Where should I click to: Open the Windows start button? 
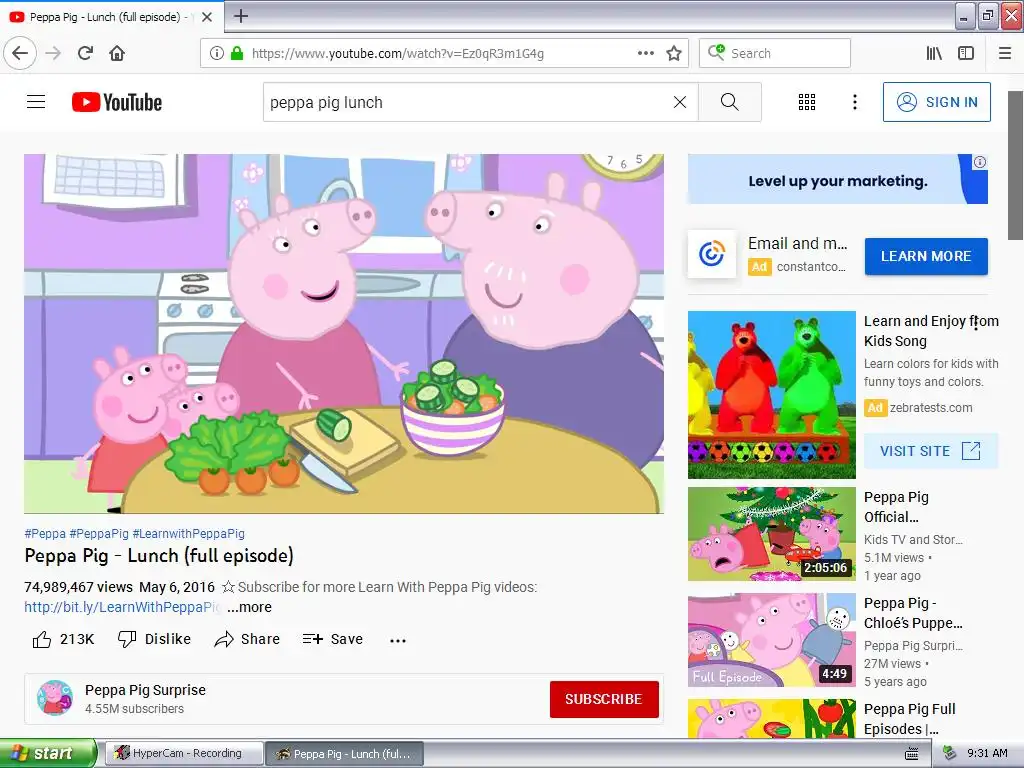tap(47, 753)
